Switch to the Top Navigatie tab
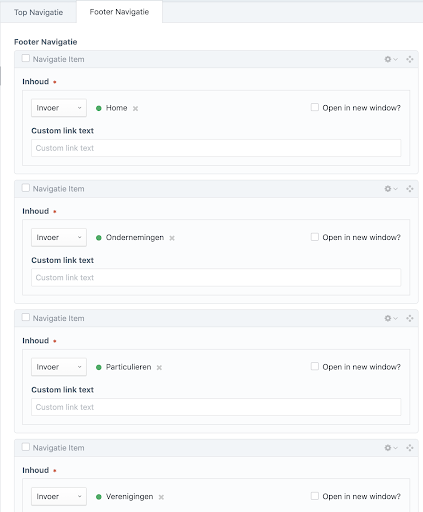 coord(38,12)
